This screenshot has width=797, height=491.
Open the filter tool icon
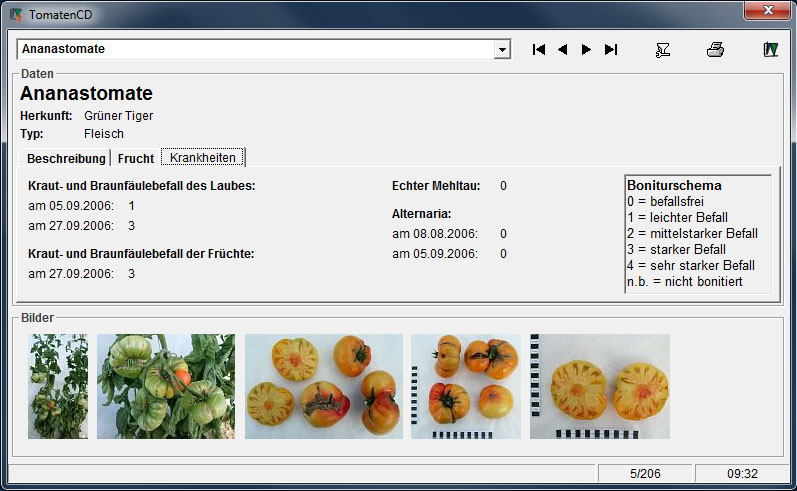point(662,49)
